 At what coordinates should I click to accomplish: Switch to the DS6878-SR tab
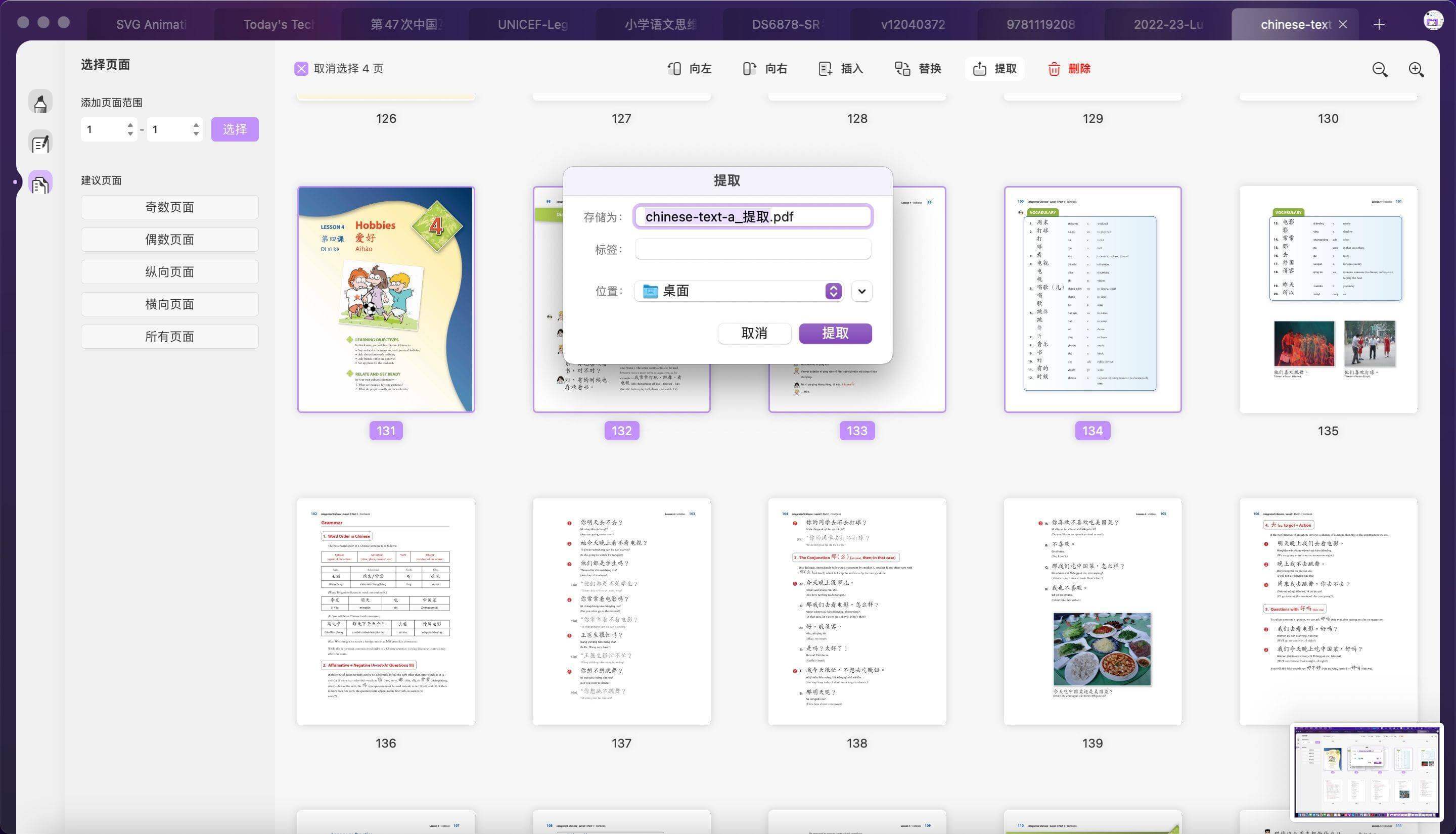click(787, 24)
